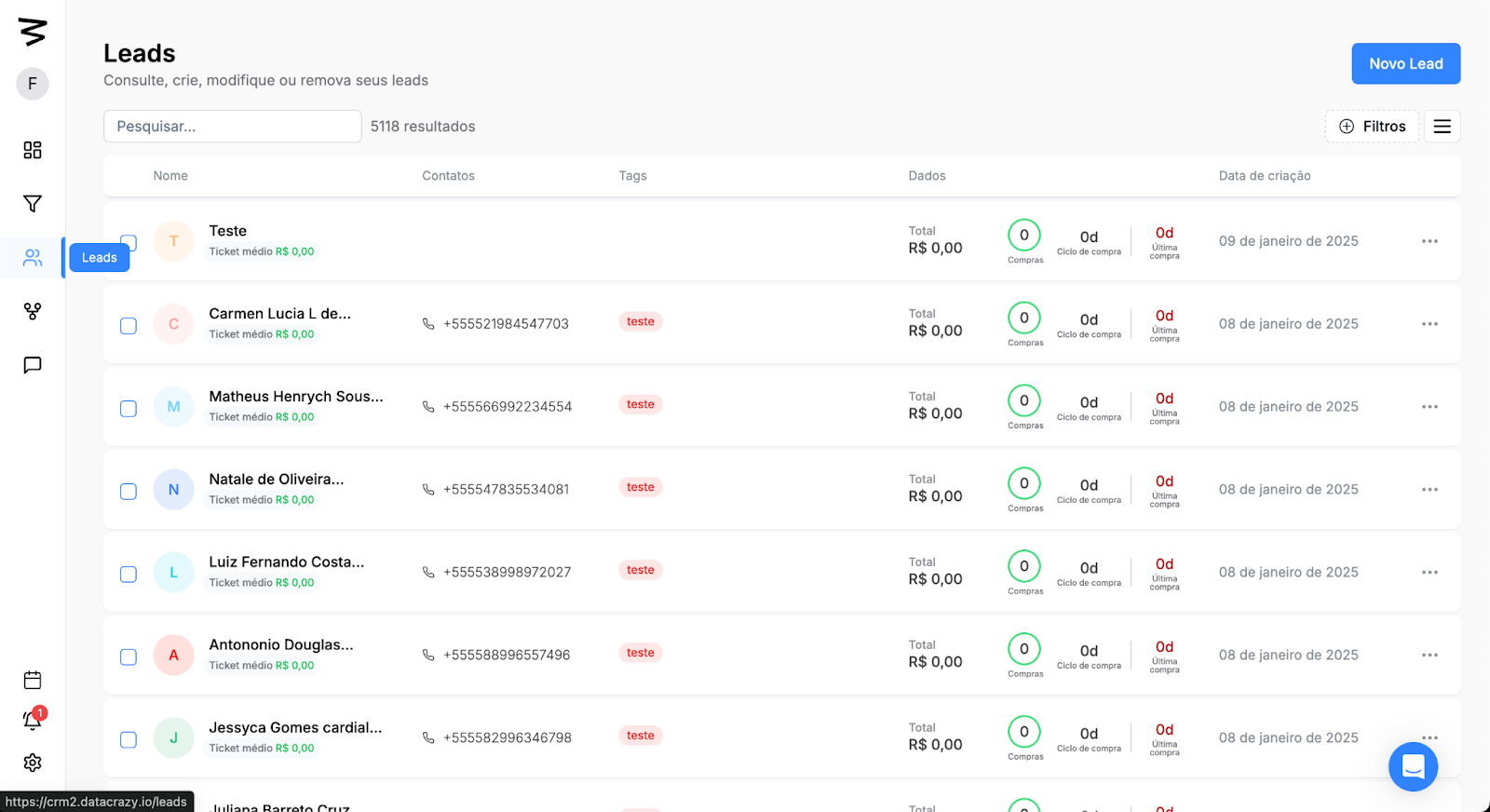Image resolution: width=1490 pixels, height=812 pixels.
Task: Open the settings gear icon
Action: pyautogui.click(x=33, y=763)
